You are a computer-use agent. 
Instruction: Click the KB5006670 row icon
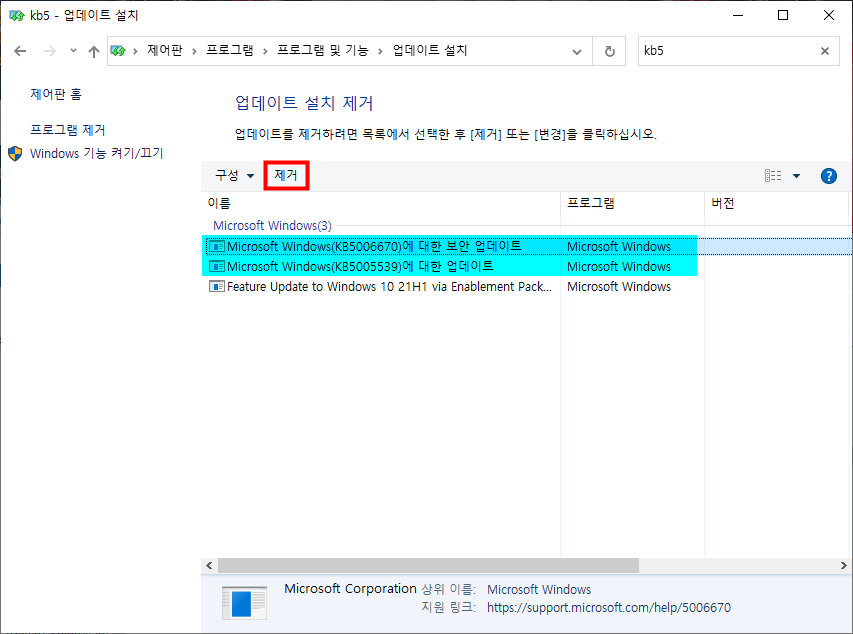[217, 247]
